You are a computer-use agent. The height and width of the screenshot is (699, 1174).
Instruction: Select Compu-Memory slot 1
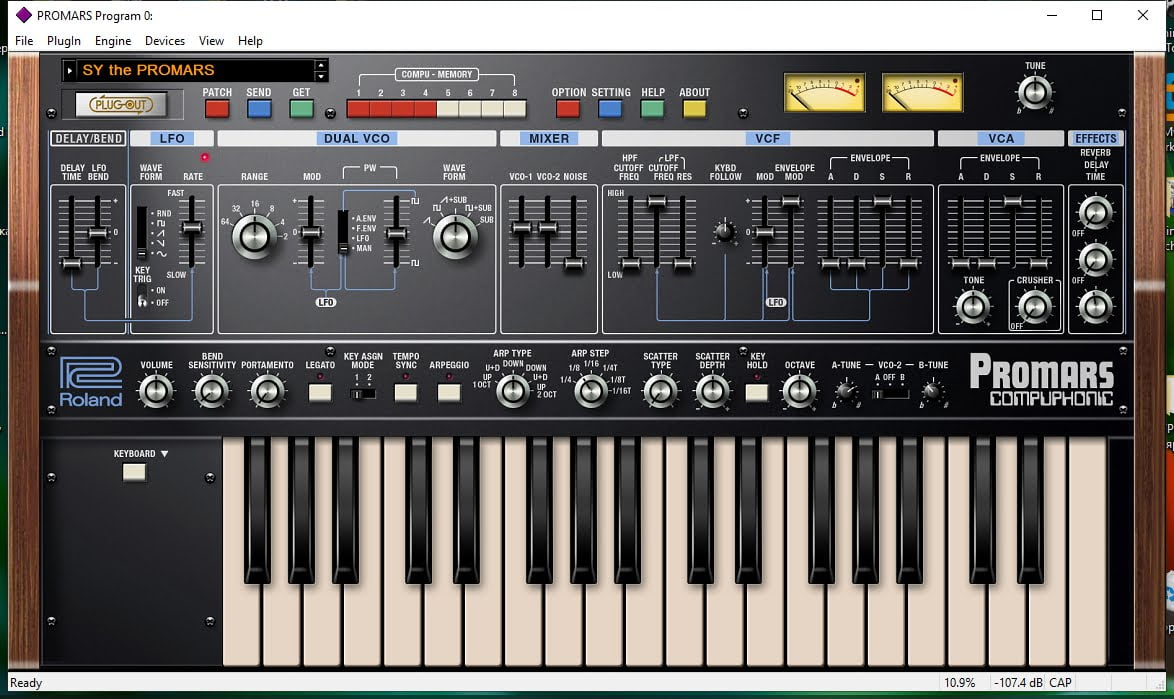[358, 109]
